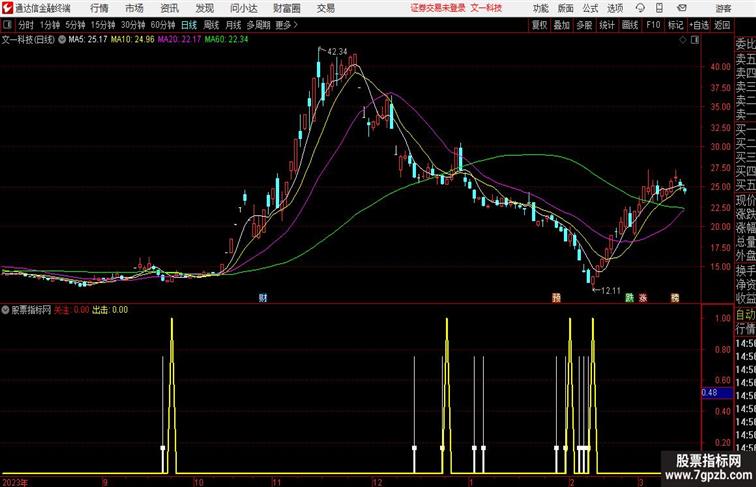Toggle the side panel icon beside the diamond
Image resolution: width=756 pixels, height=487 pixels.
(x=695, y=40)
